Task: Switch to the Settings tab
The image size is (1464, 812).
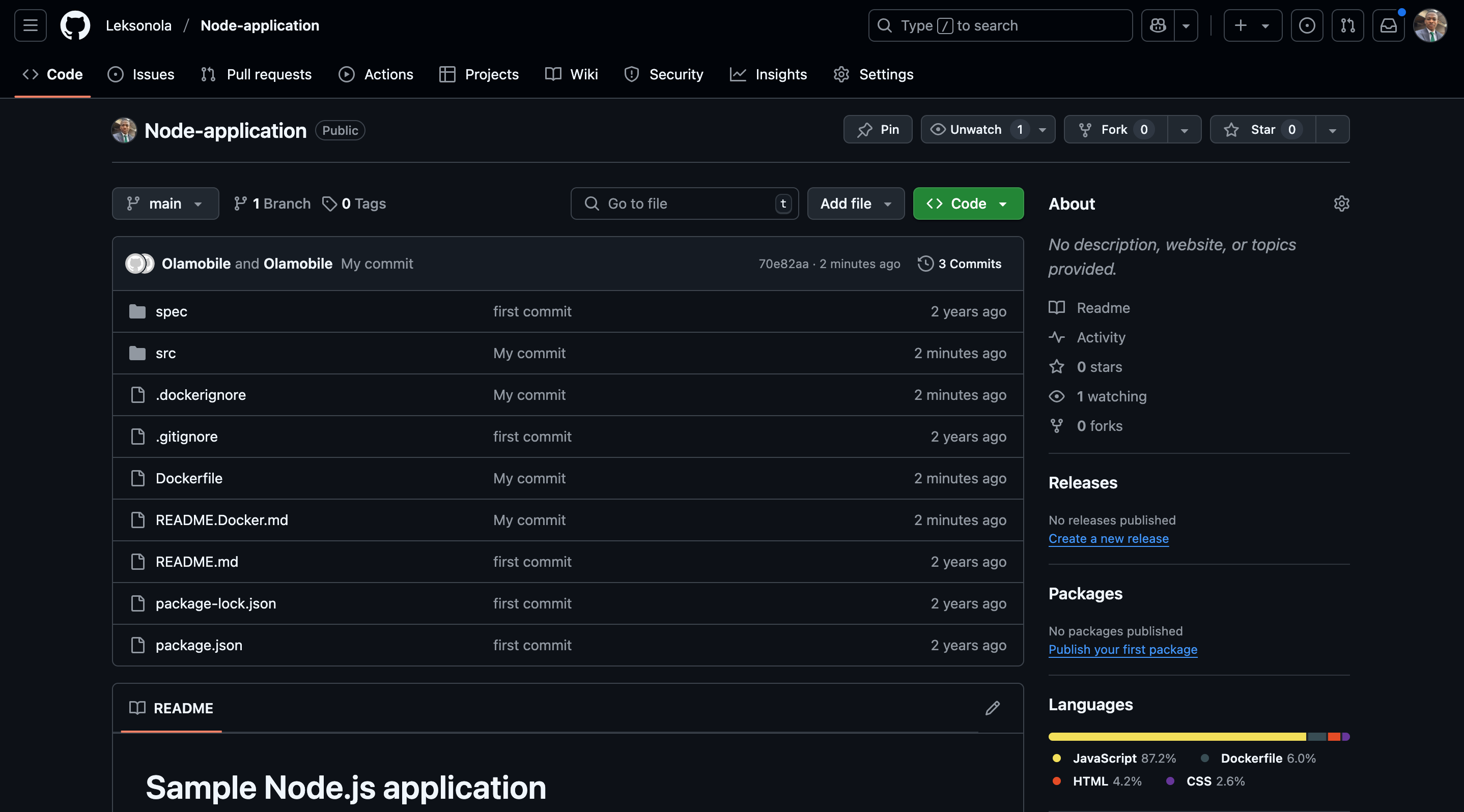Action: coord(873,74)
